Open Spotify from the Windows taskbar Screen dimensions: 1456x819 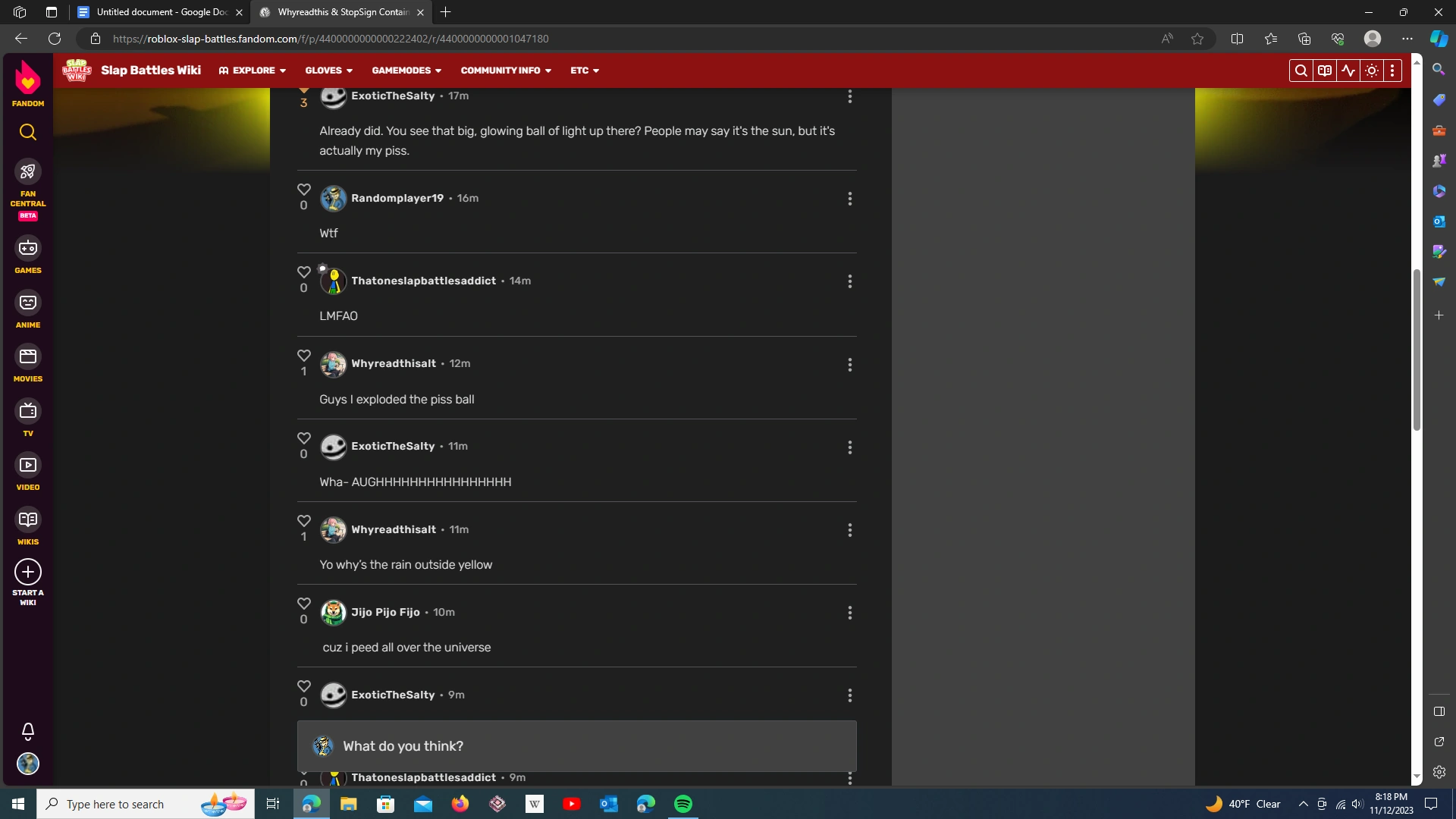(683, 804)
